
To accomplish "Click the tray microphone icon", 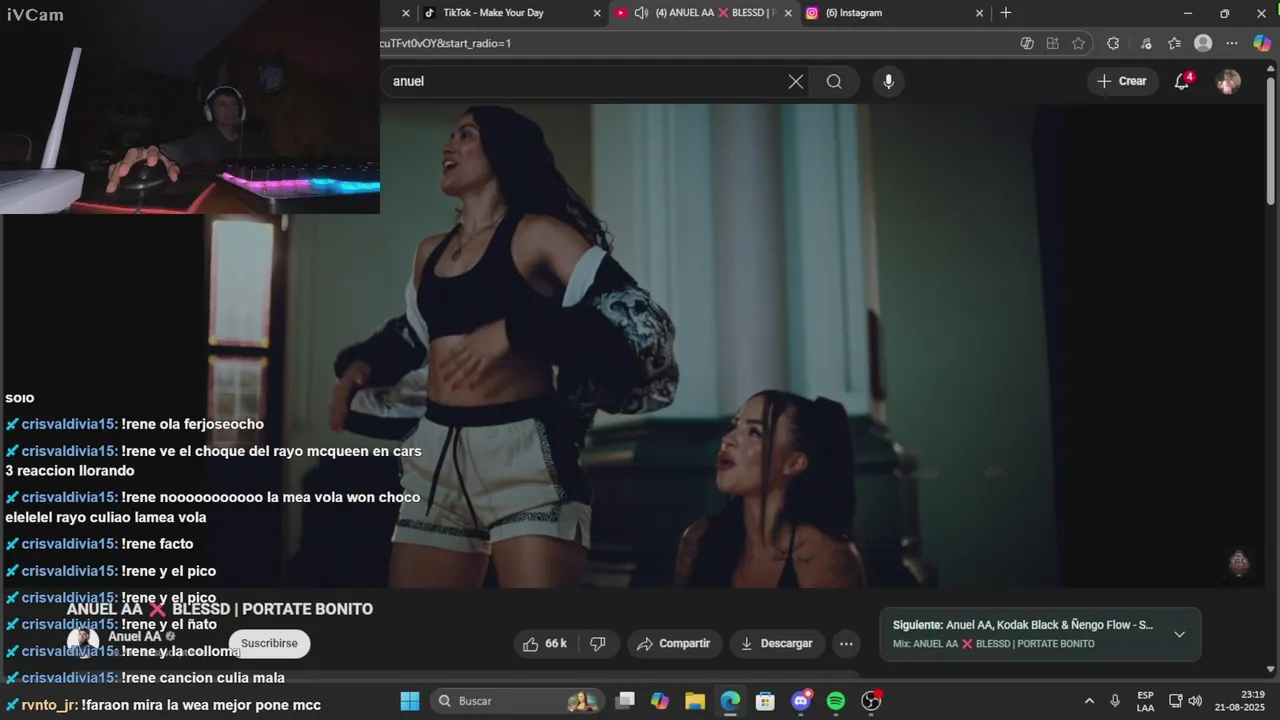I will 1115,701.
